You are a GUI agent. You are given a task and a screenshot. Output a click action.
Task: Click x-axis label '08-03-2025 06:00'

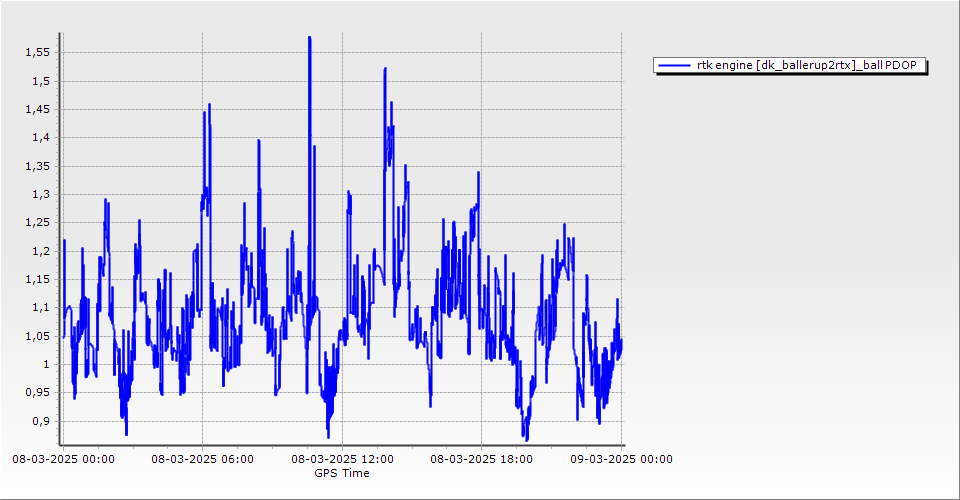click(203, 459)
